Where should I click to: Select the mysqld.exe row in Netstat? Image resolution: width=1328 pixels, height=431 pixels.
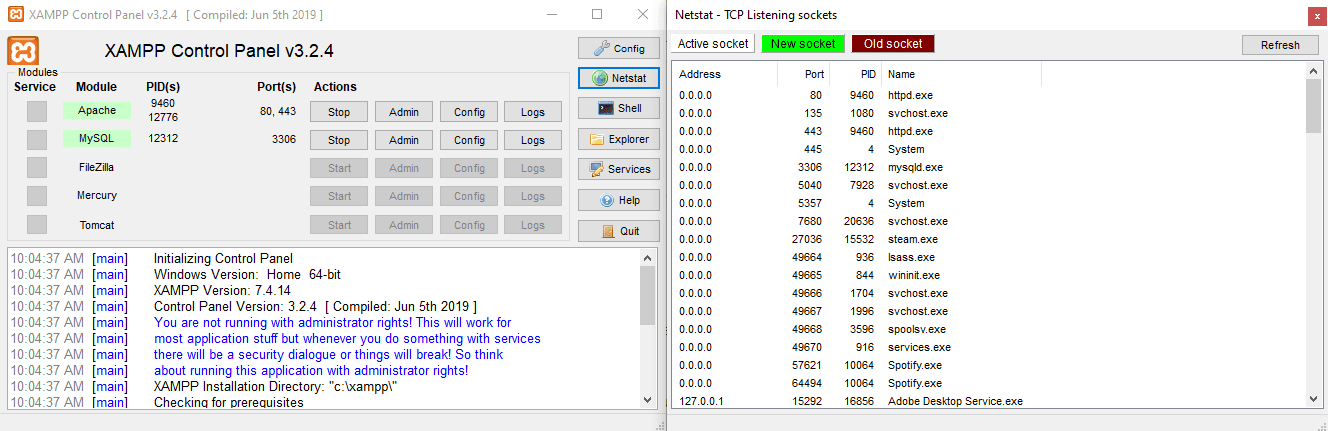coord(989,167)
